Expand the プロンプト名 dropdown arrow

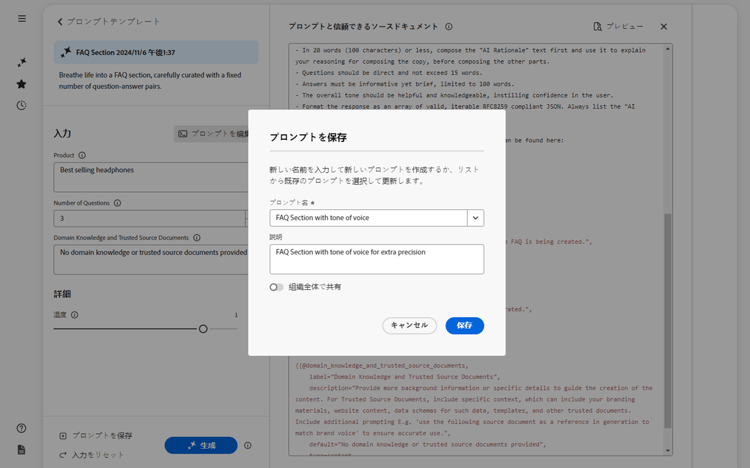pos(475,218)
